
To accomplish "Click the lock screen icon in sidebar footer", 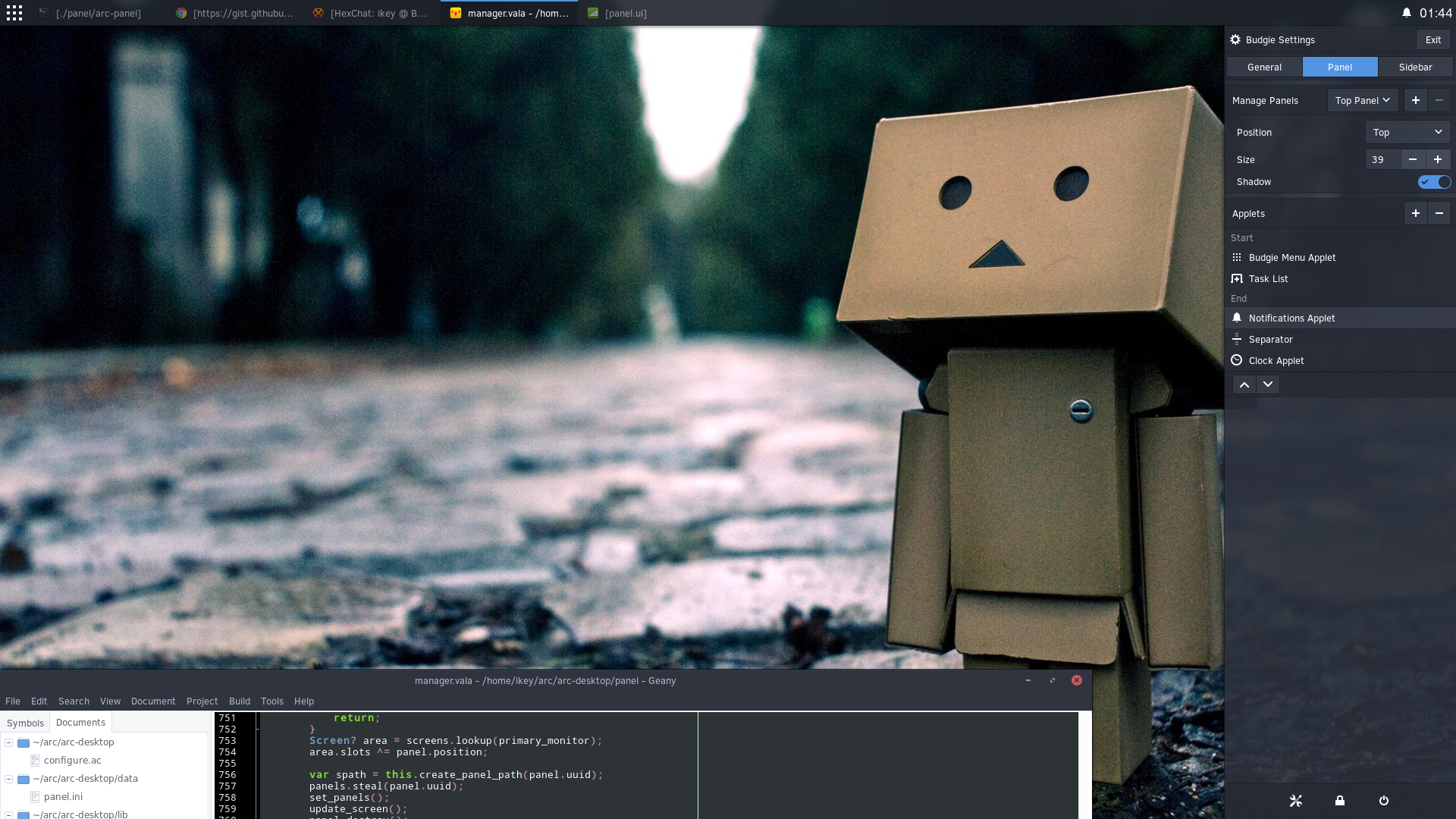I will 1339,801.
